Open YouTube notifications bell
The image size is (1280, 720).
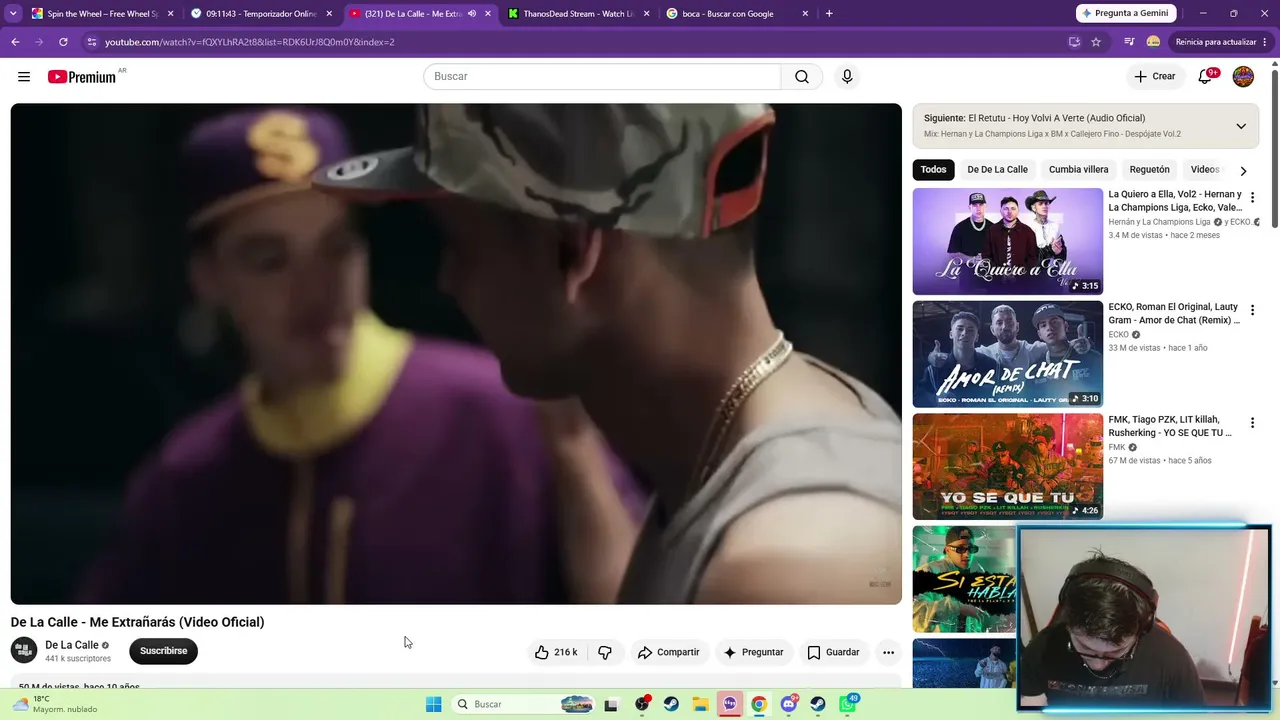pyautogui.click(x=1206, y=77)
